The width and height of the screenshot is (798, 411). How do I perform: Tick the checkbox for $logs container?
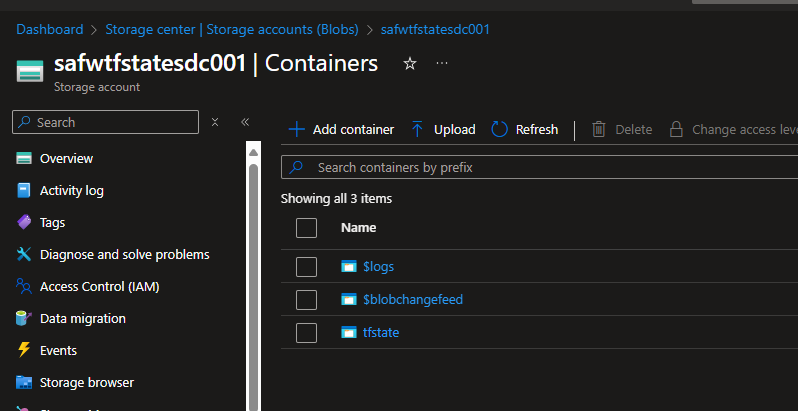(x=307, y=267)
